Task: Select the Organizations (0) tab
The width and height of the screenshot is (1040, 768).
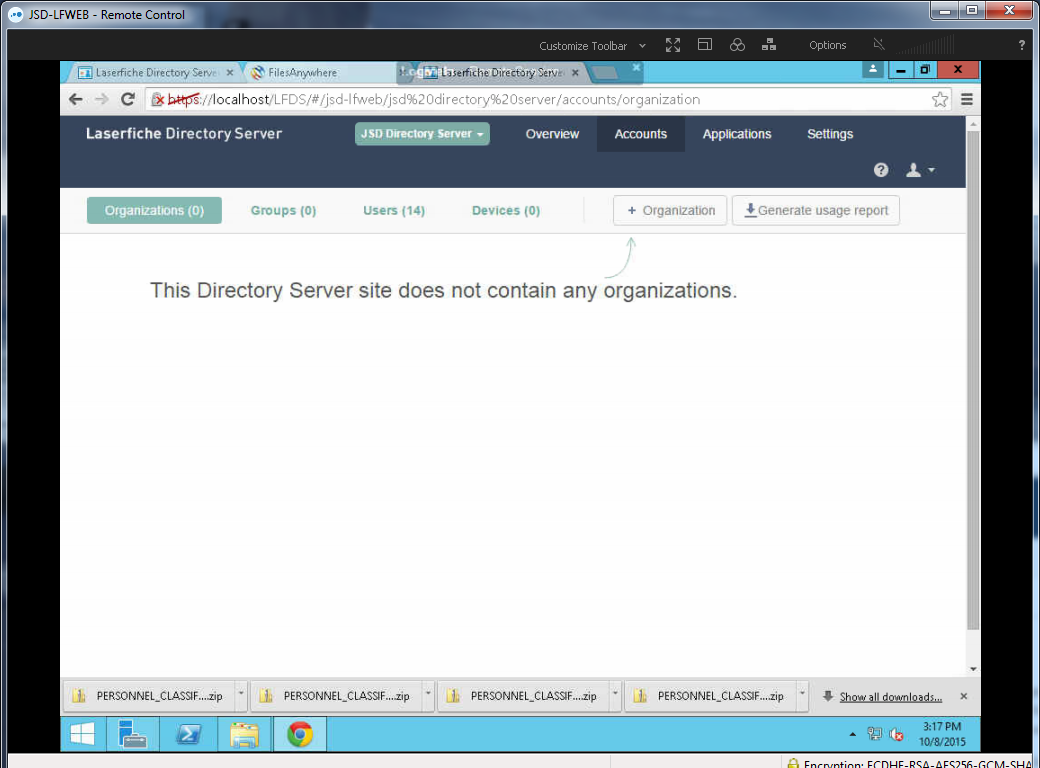Action: click(154, 210)
